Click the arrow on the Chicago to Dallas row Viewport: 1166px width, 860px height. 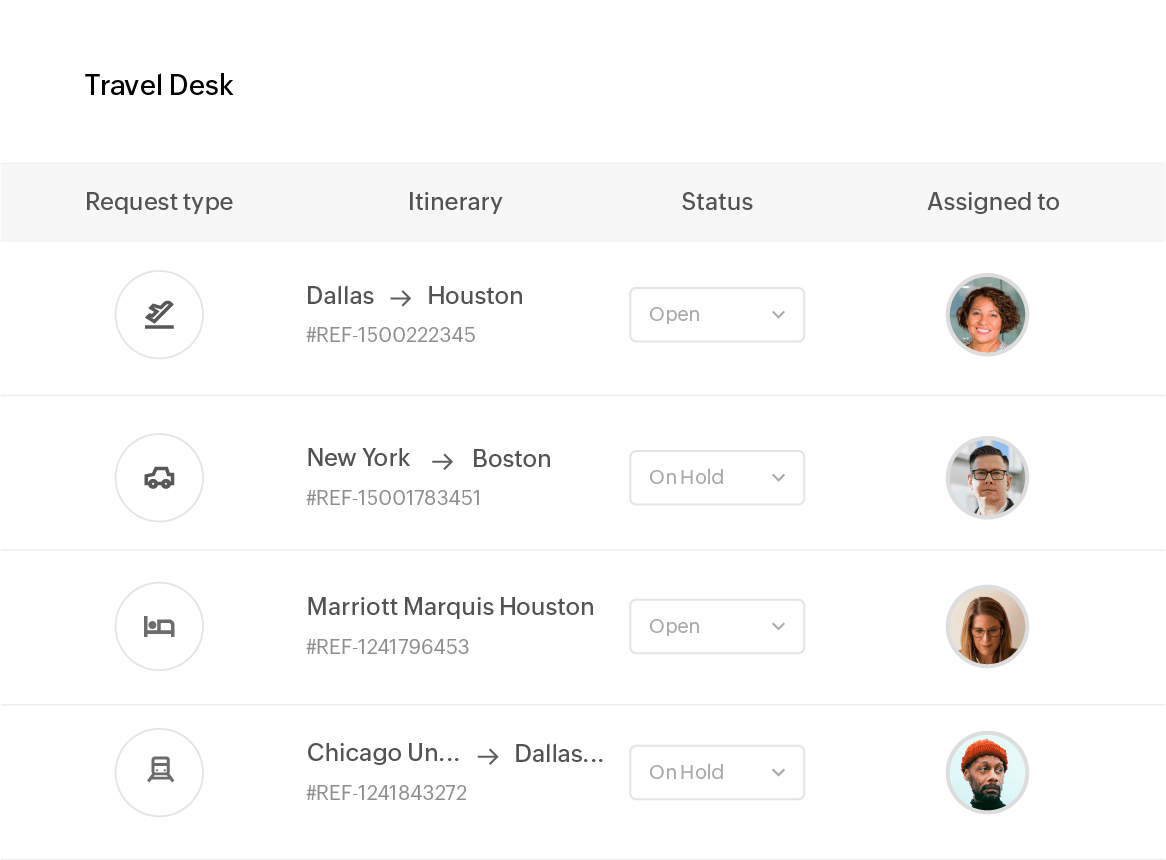(x=486, y=756)
